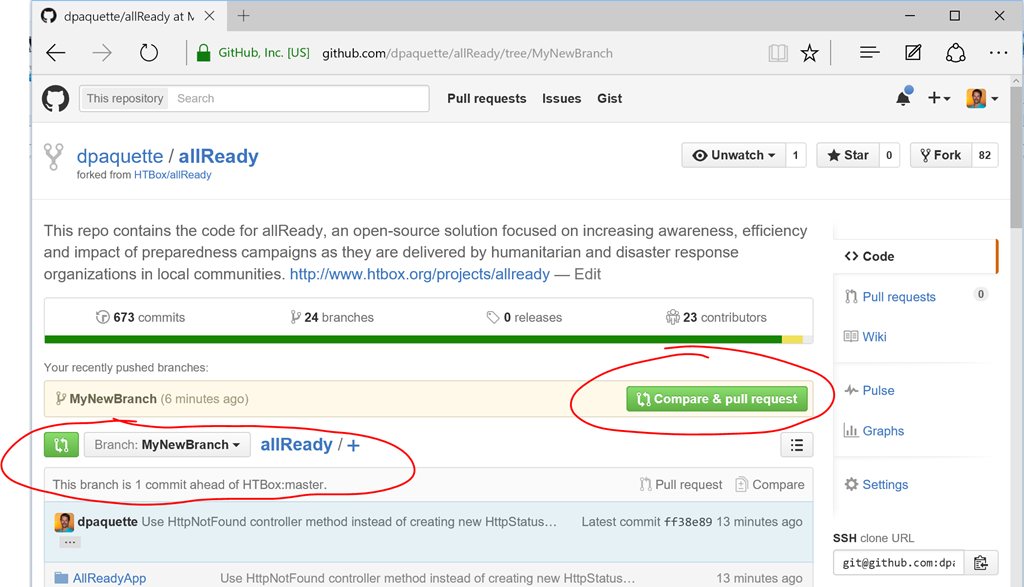Open the allReady repository title link
The image size is (1024, 587).
[219, 156]
